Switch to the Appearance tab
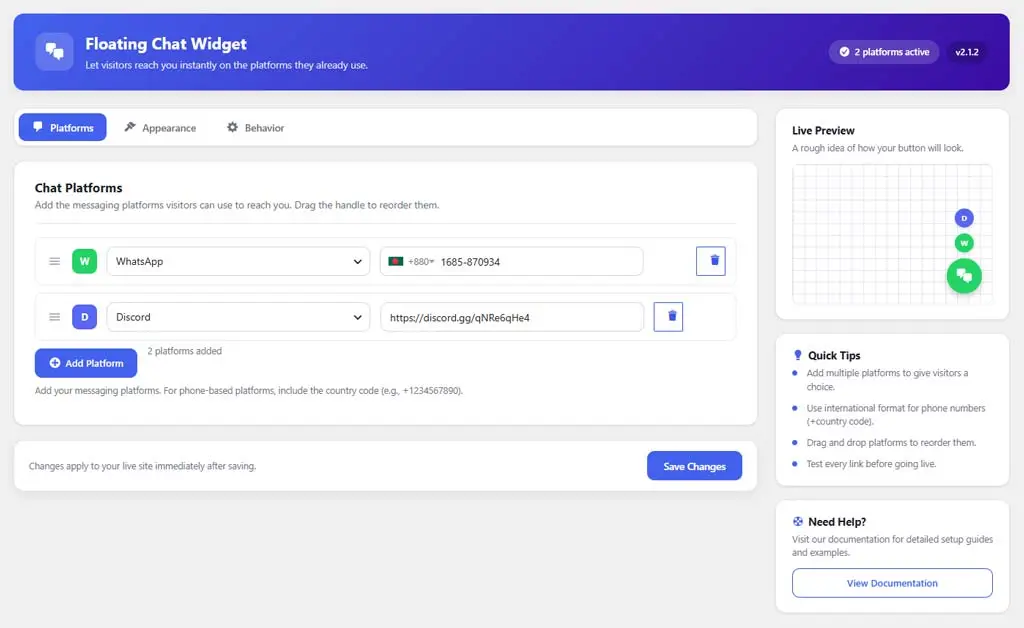This screenshot has width=1024, height=628. pos(160,127)
